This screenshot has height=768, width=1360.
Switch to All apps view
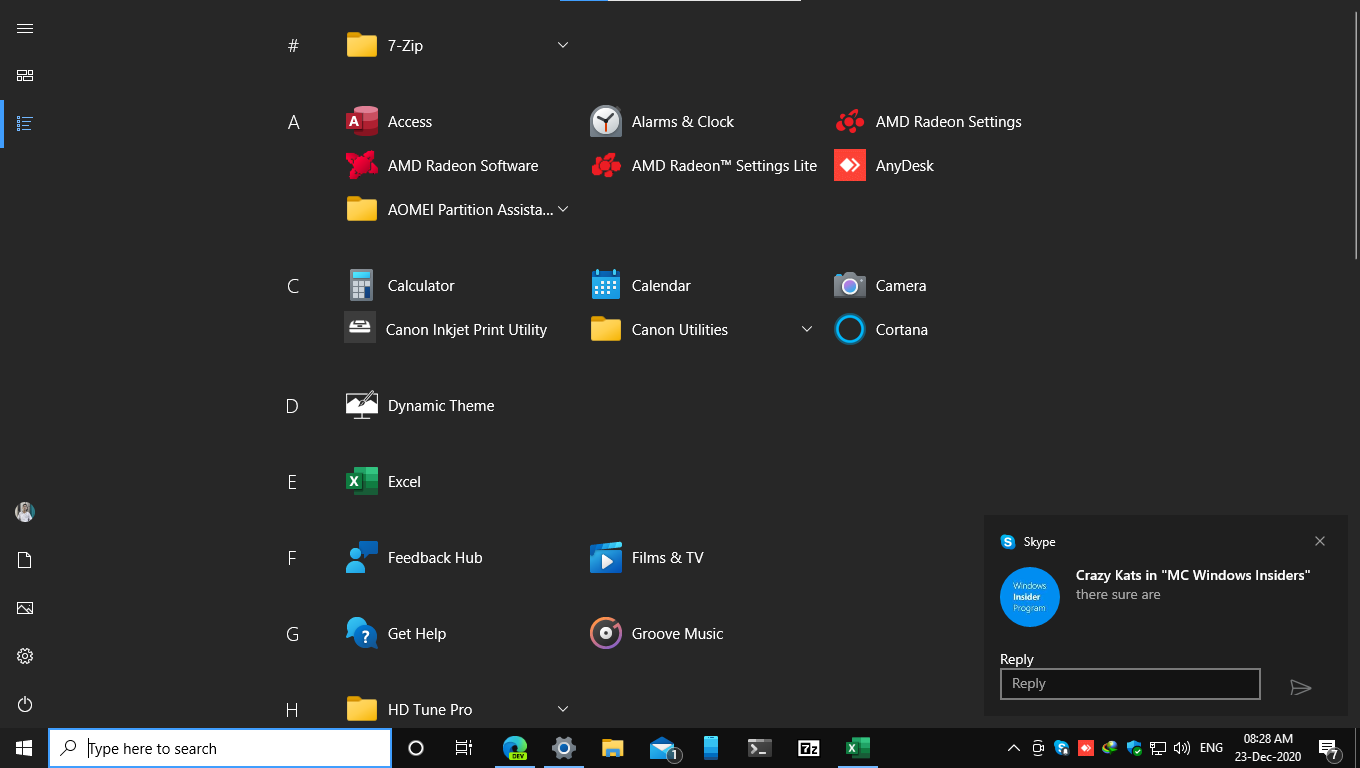click(x=25, y=124)
